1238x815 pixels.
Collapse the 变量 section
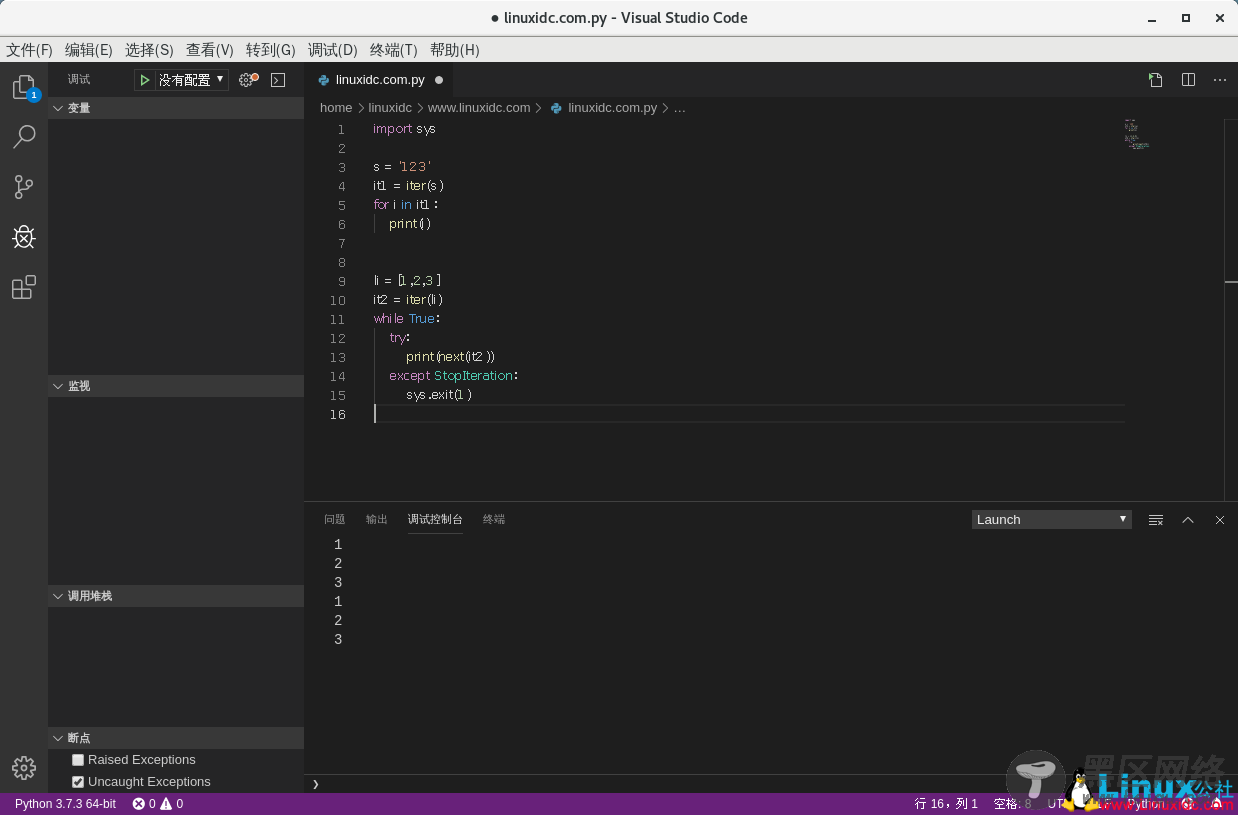click(x=79, y=108)
